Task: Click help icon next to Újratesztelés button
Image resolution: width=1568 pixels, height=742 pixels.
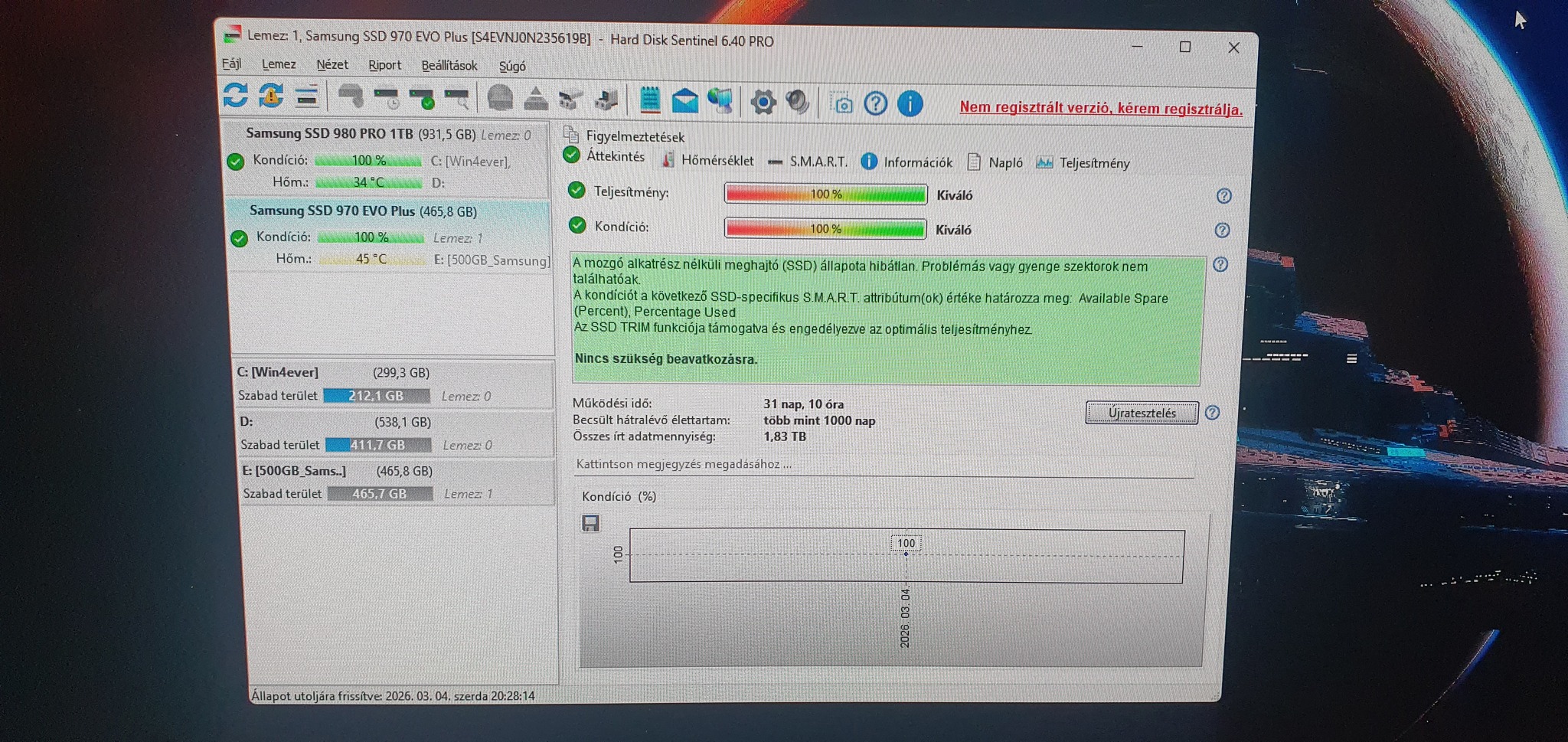Action: point(1213,413)
